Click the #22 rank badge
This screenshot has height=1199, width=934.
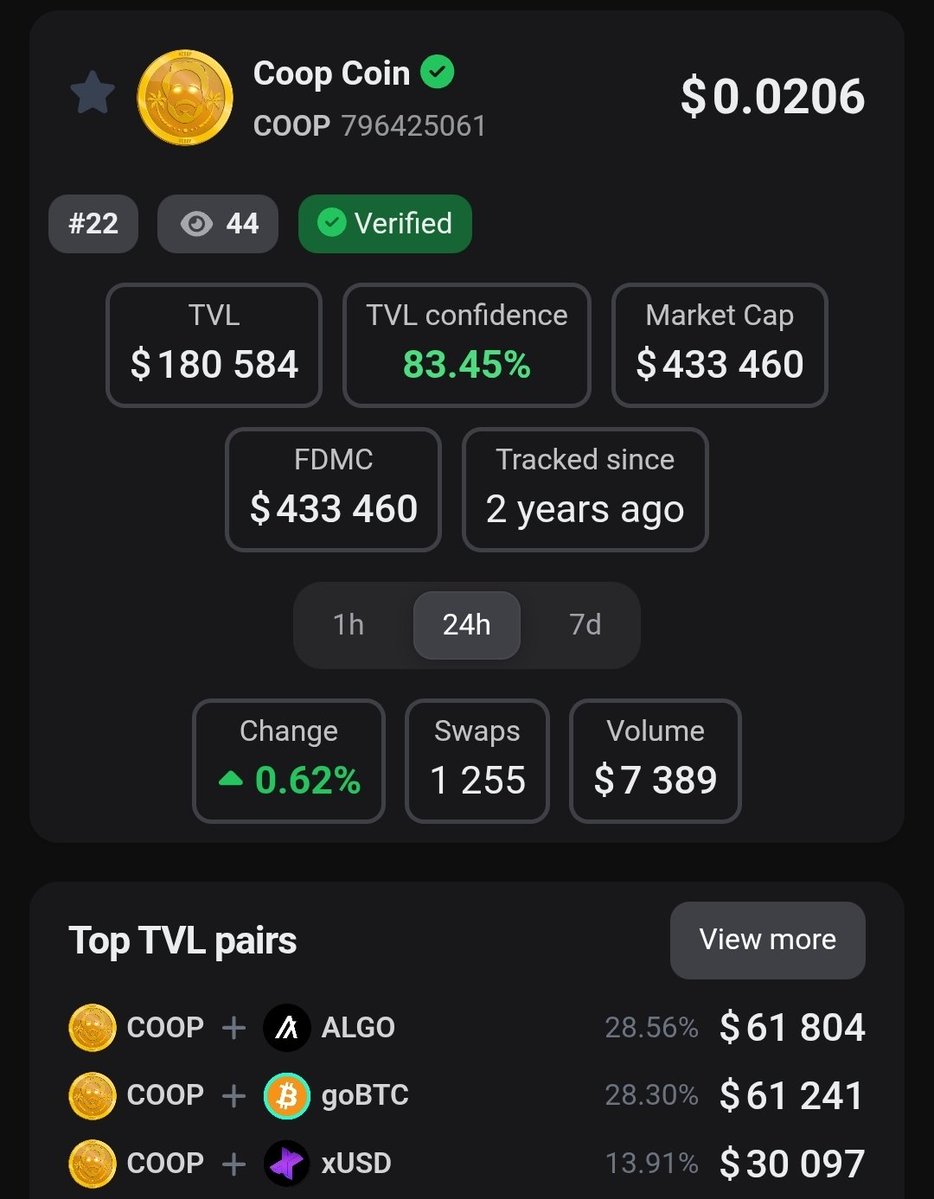pyautogui.click(x=93, y=224)
